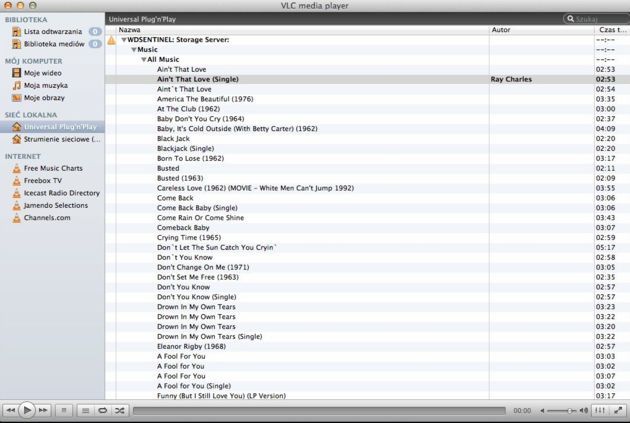This screenshot has height=423, width=630.
Task: Select Come Rain Or Come Shine
Action: [200, 218]
